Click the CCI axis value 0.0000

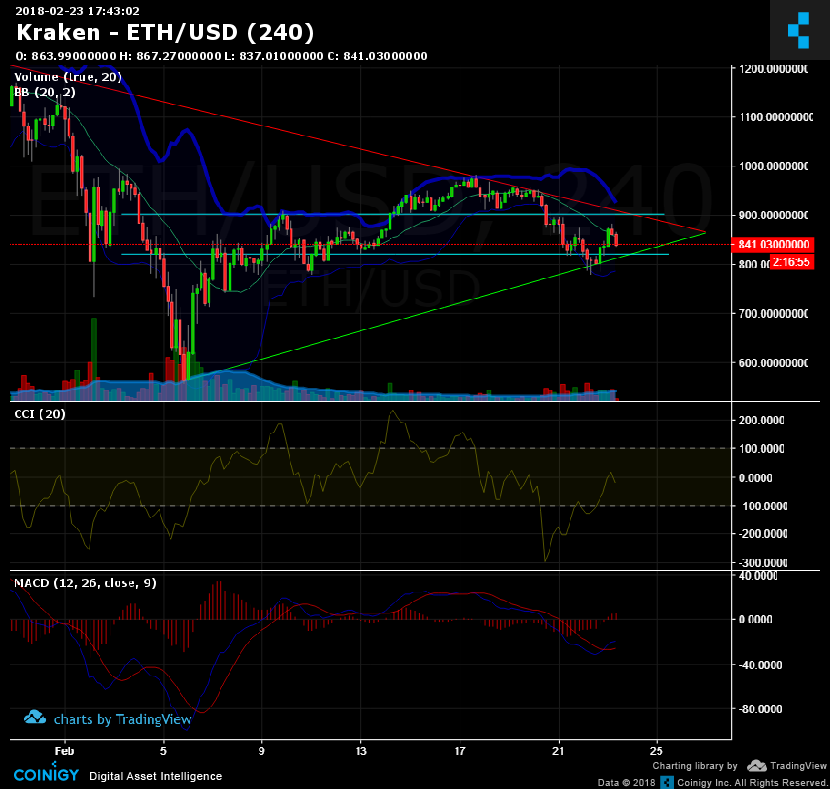click(755, 478)
